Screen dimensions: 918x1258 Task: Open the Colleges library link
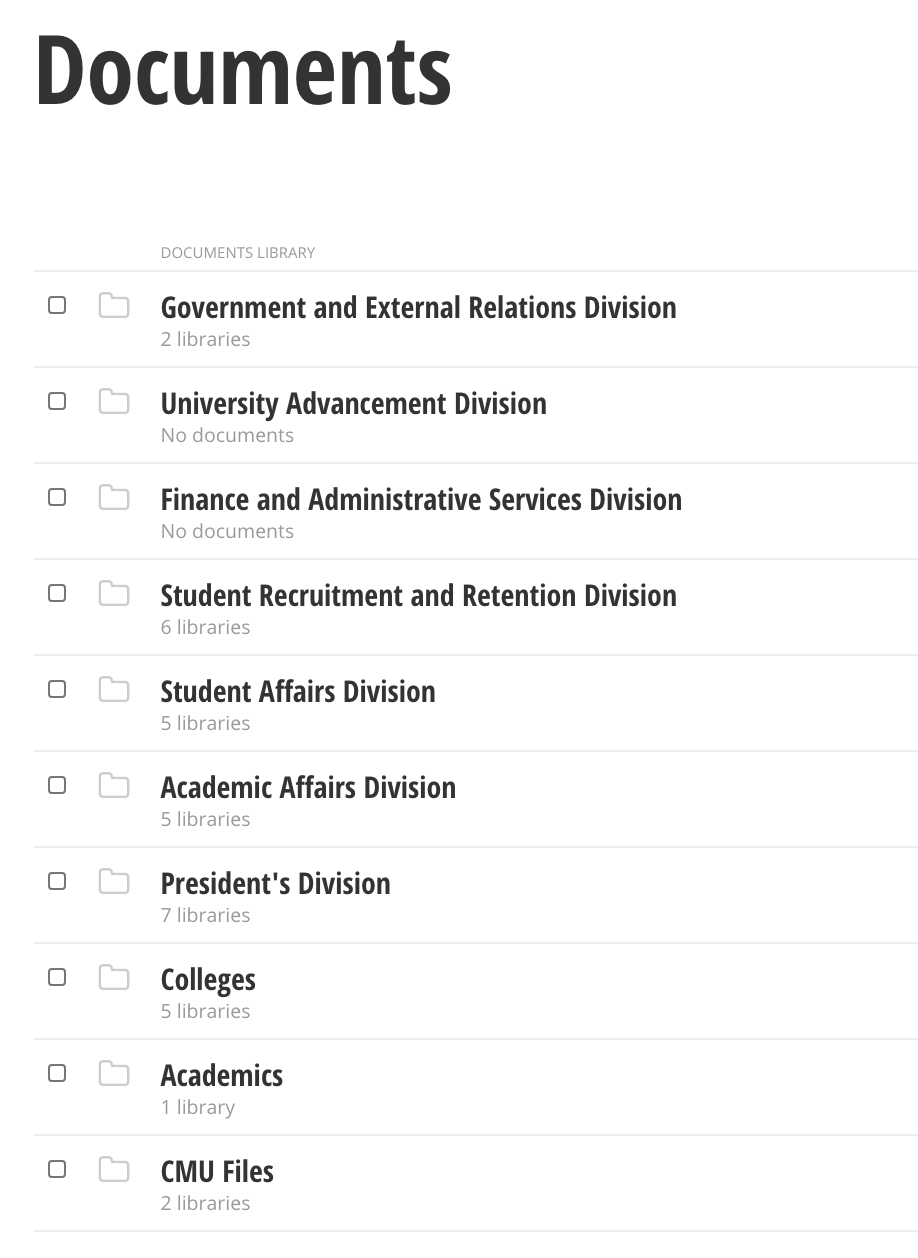208,980
